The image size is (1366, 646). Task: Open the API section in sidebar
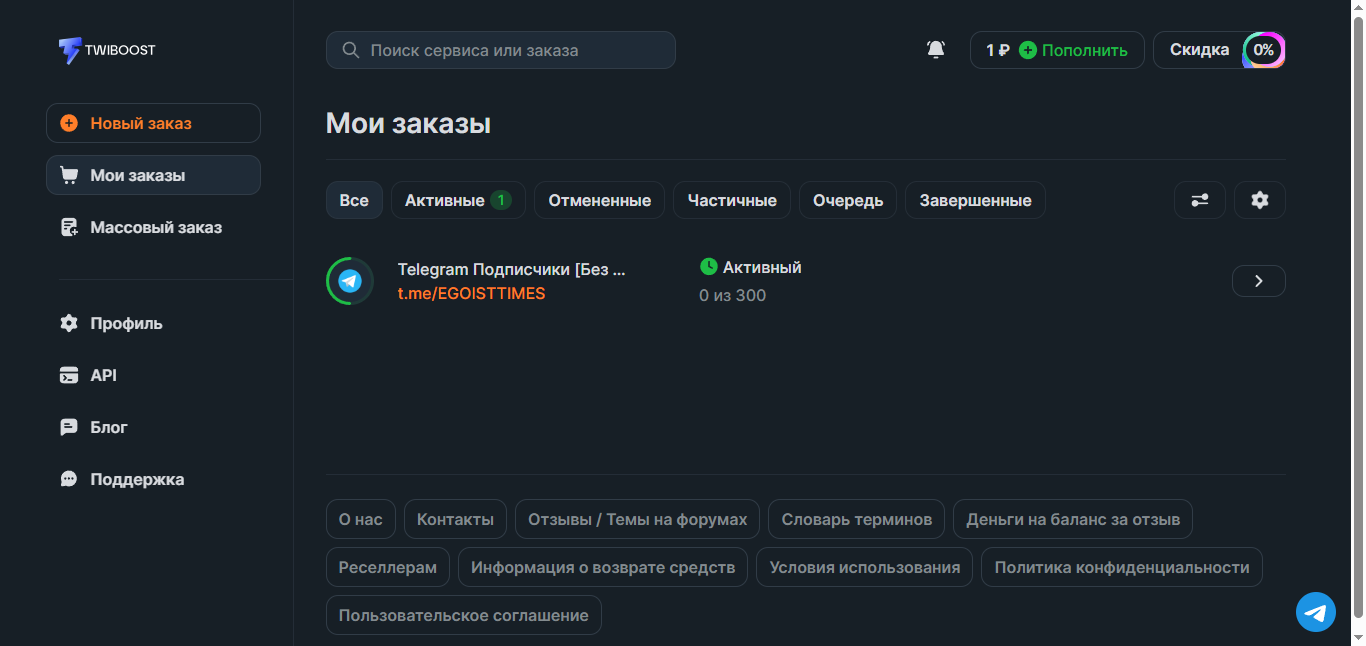click(103, 375)
